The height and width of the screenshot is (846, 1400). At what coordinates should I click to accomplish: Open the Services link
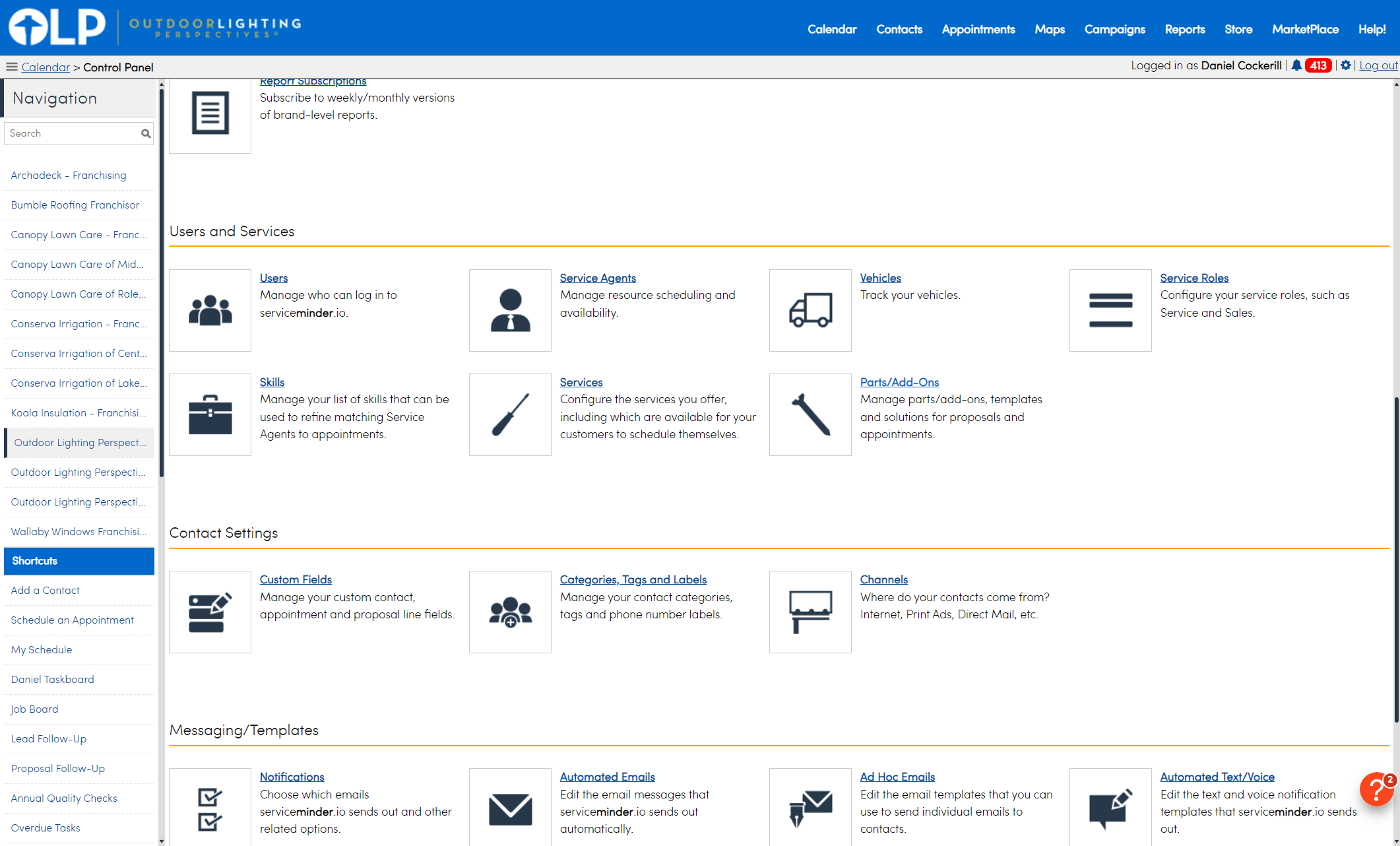pos(581,382)
